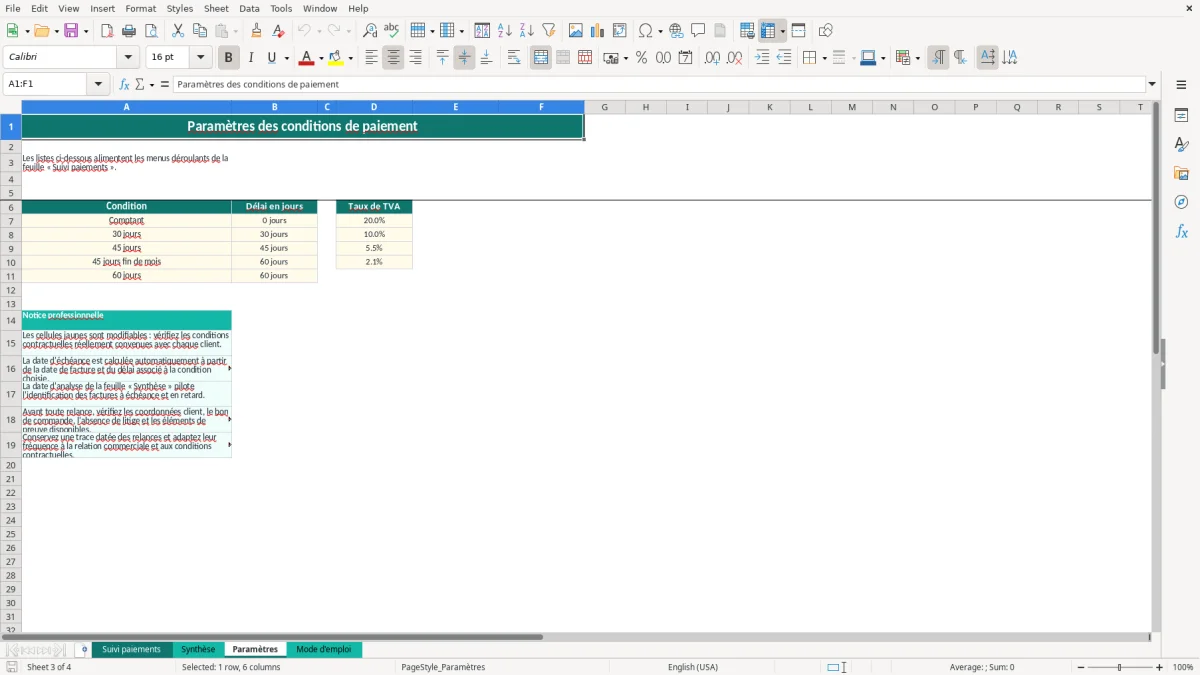Viewport: 1200px width, 675px height.
Task: Open Background Color dropdown arrow
Action: coord(350,58)
